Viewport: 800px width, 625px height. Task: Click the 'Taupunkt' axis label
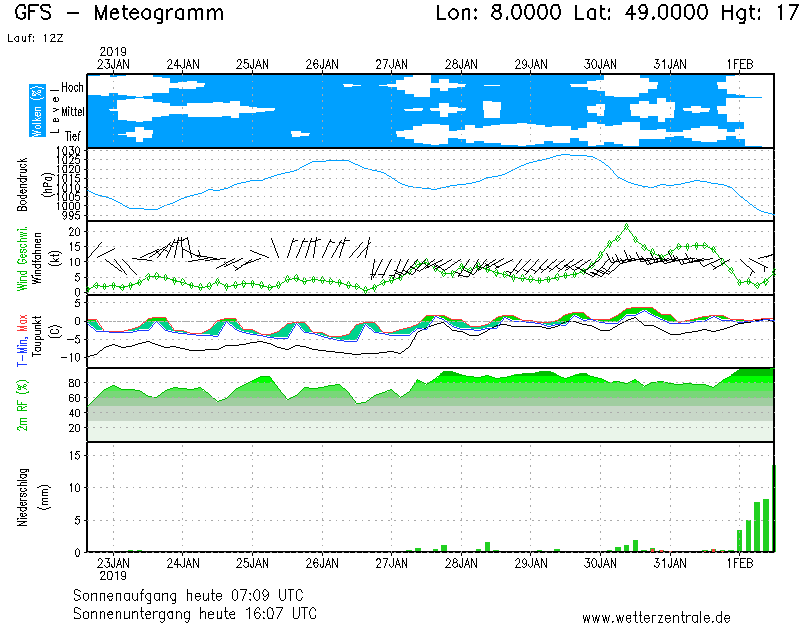37,336
